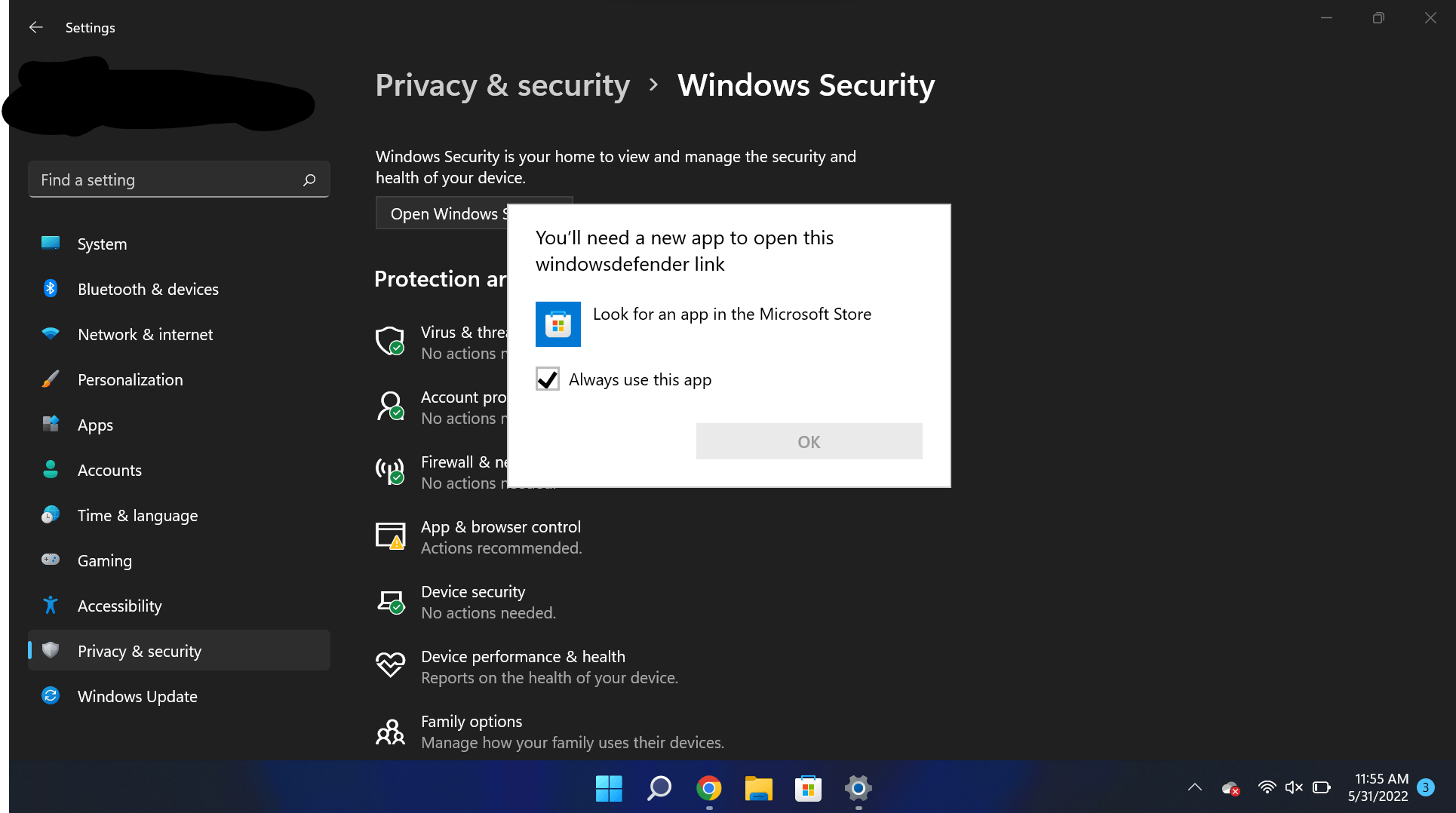Open Personalization settings
The image size is (1456, 813).
coord(179,379)
